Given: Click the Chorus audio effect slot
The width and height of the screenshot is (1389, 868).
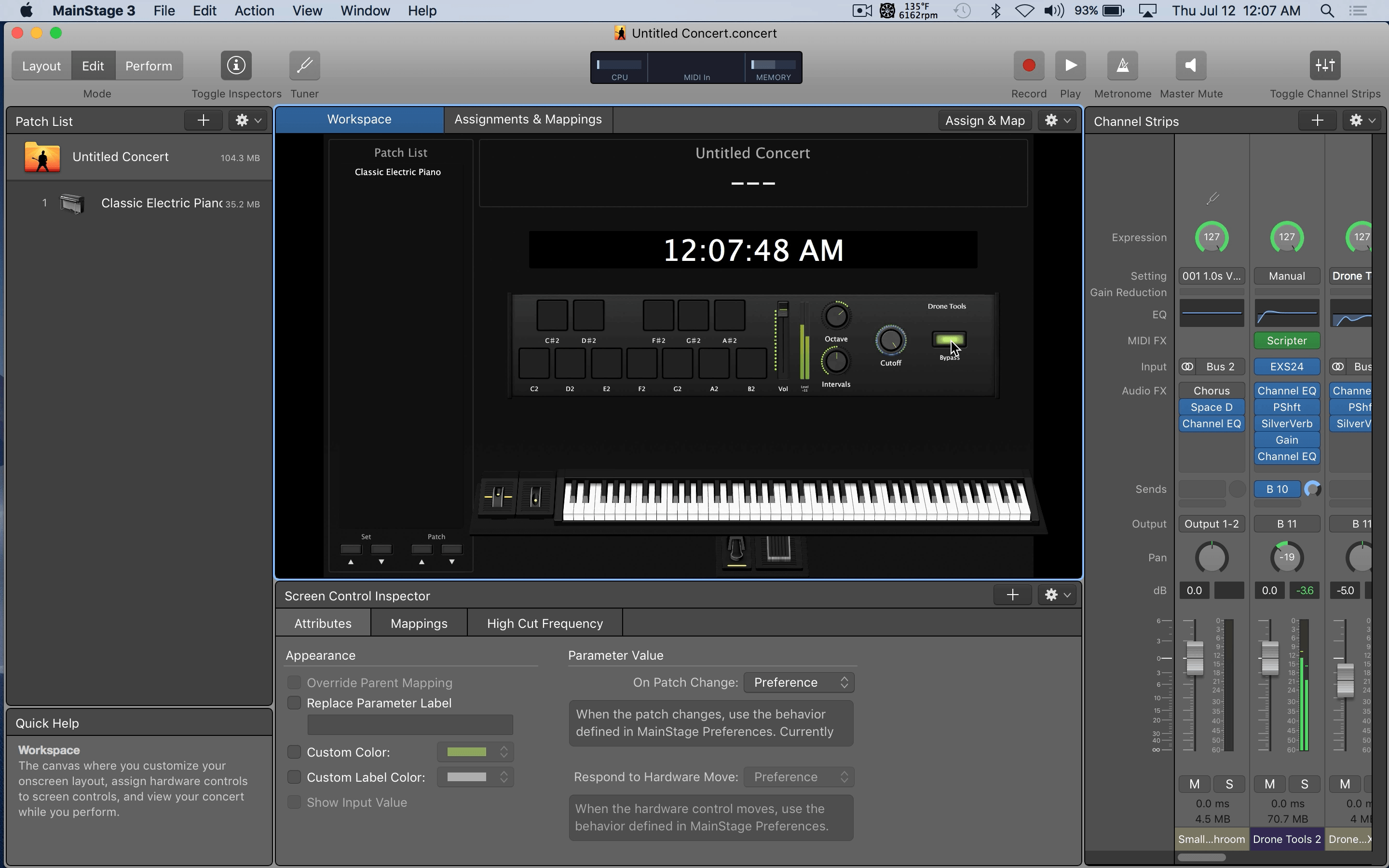Looking at the screenshot, I should [1211, 391].
